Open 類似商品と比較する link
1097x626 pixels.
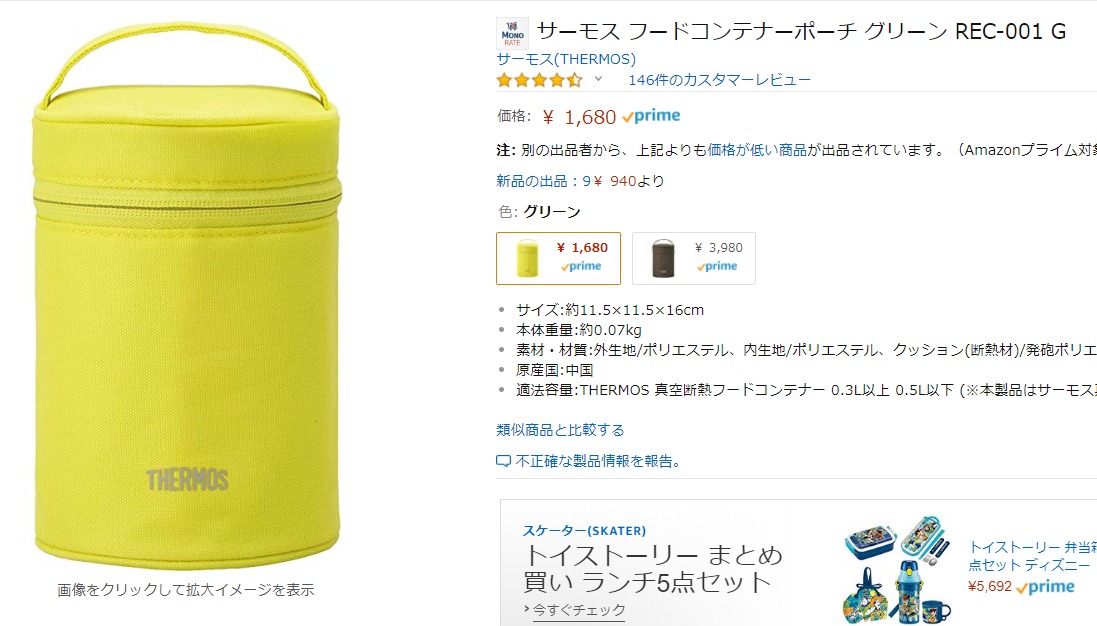[560, 429]
